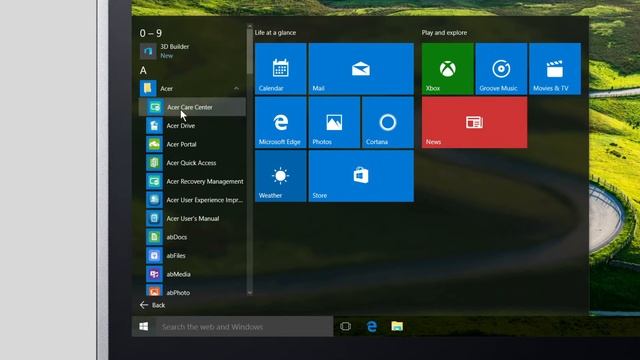The image size is (640, 360).
Task: Open the red News tile
Action: (x=474, y=122)
